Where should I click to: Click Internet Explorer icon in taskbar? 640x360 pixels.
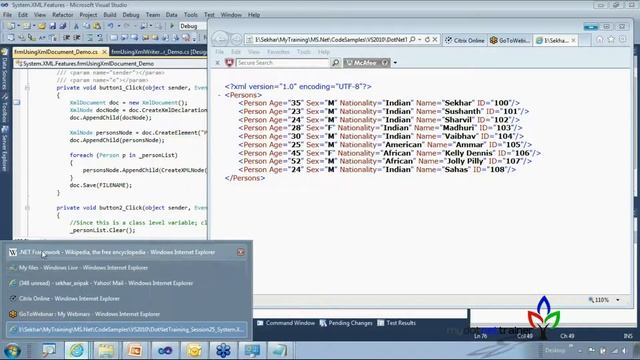(77, 350)
